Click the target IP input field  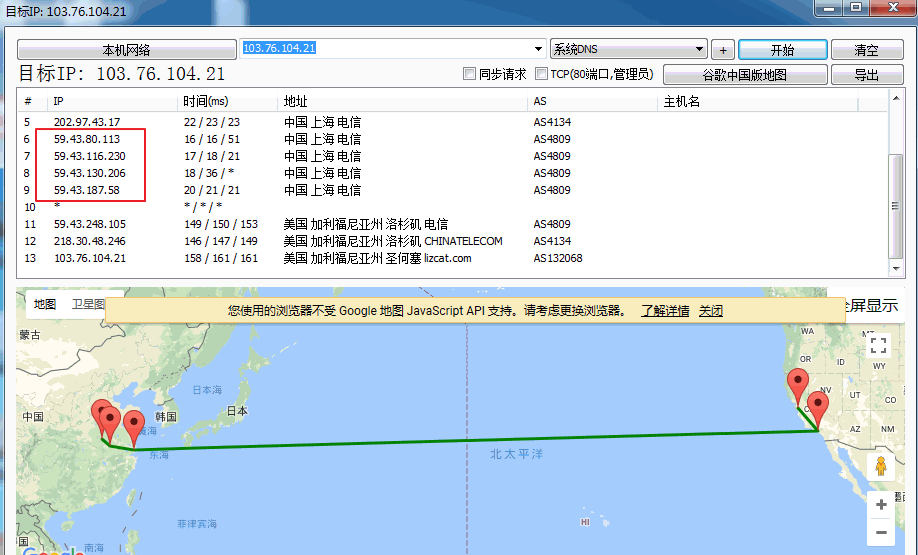click(x=385, y=48)
